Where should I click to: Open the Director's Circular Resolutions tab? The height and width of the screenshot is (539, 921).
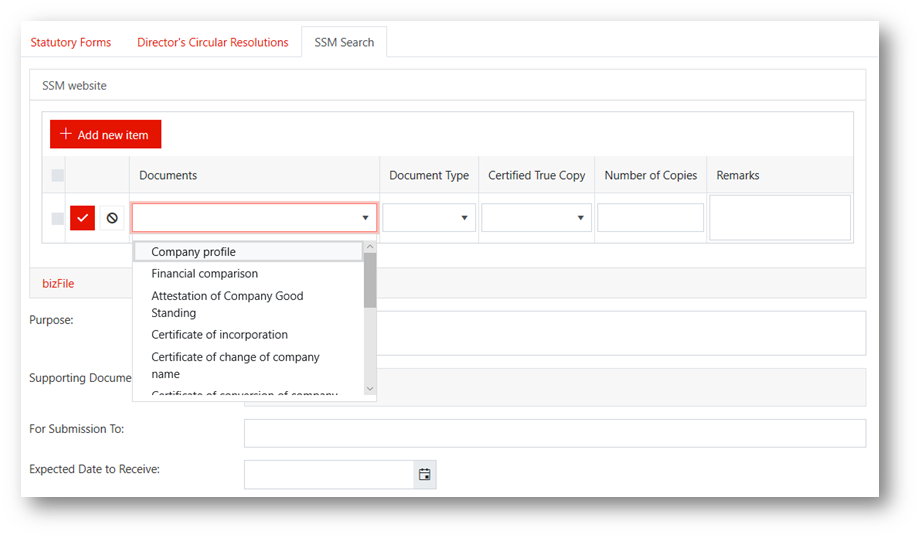(212, 42)
